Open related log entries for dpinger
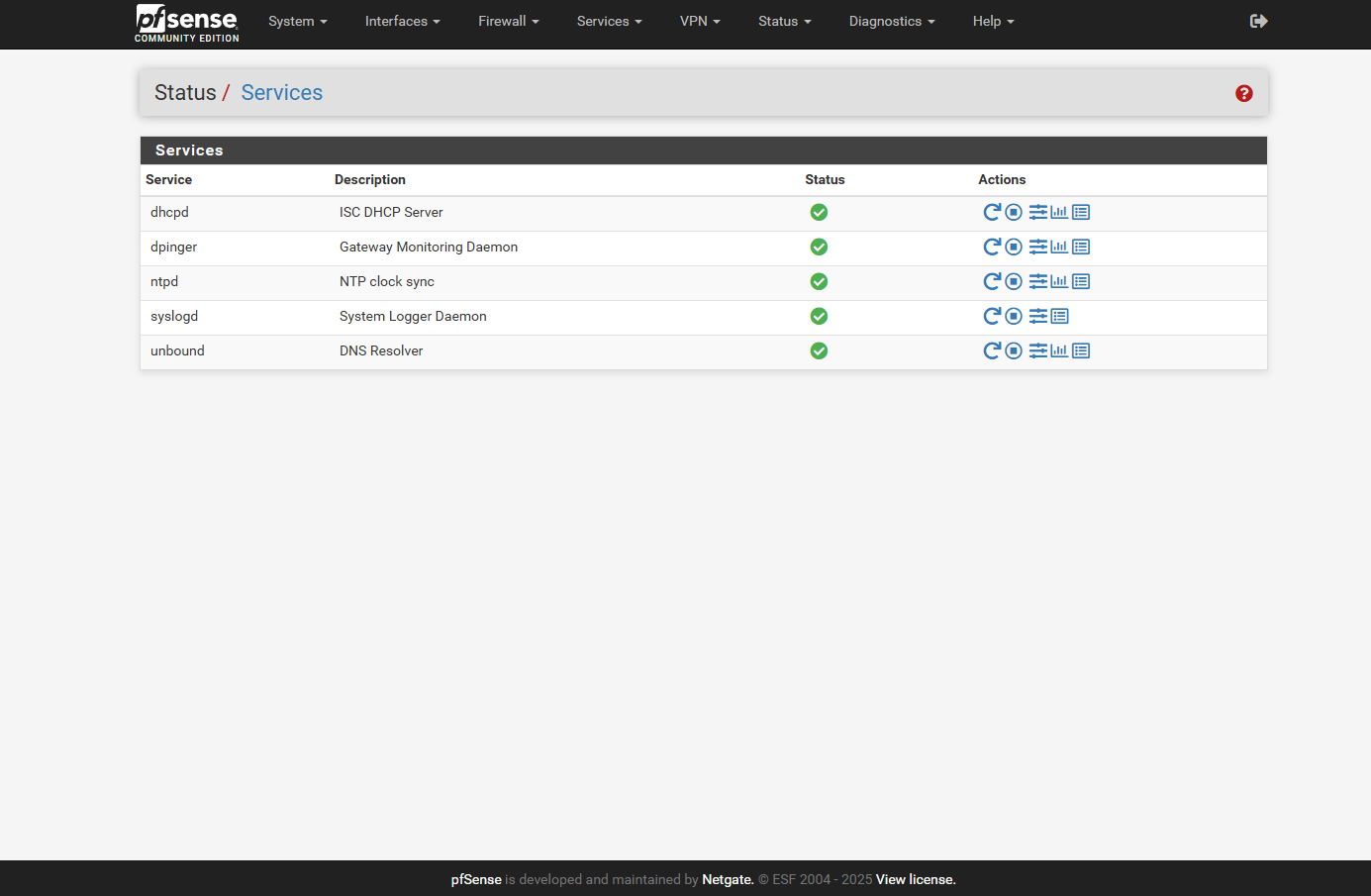Viewport: 1371px width, 896px height. (x=1081, y=247)
